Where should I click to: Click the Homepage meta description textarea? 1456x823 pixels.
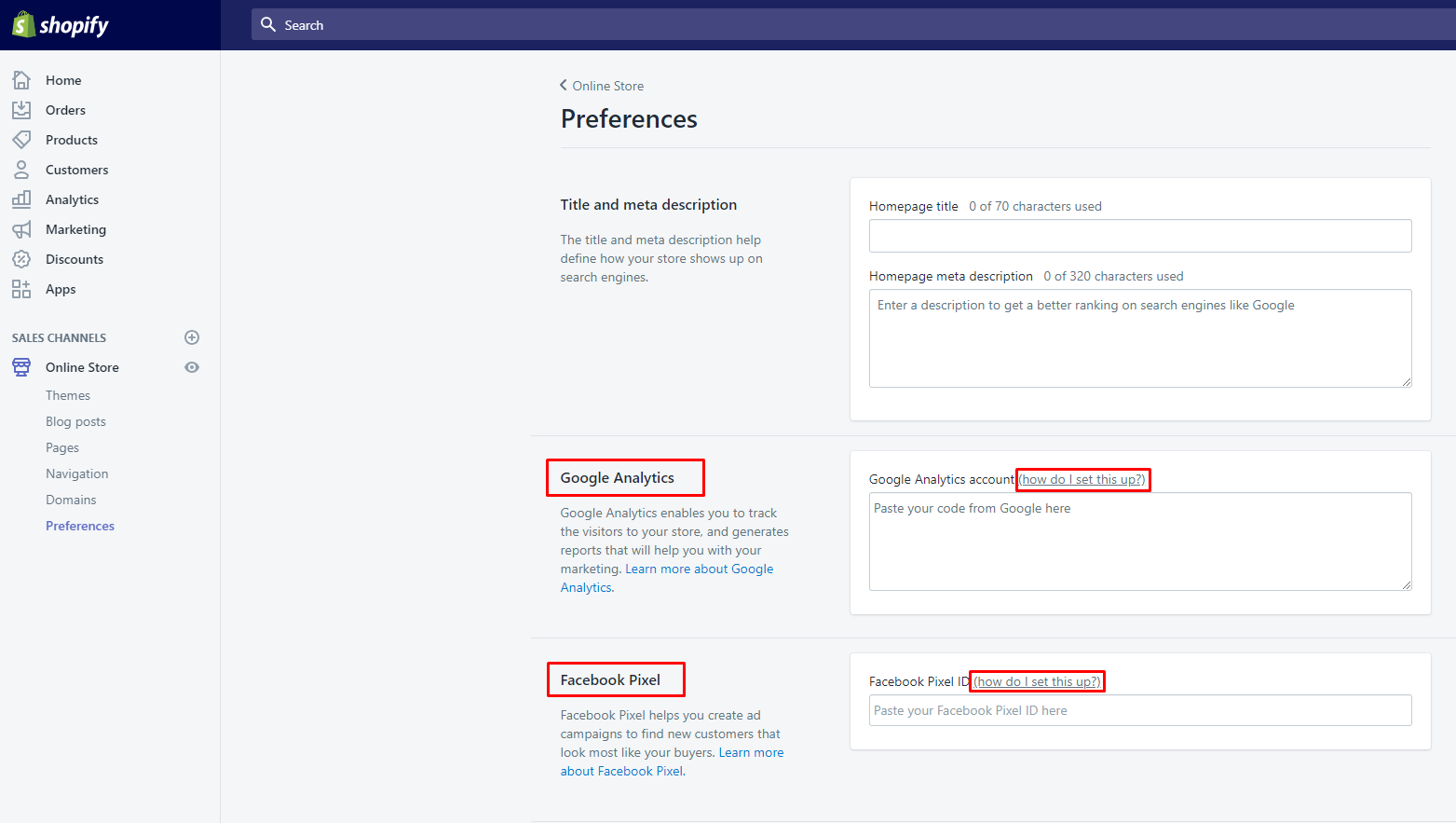point(1140,338)
